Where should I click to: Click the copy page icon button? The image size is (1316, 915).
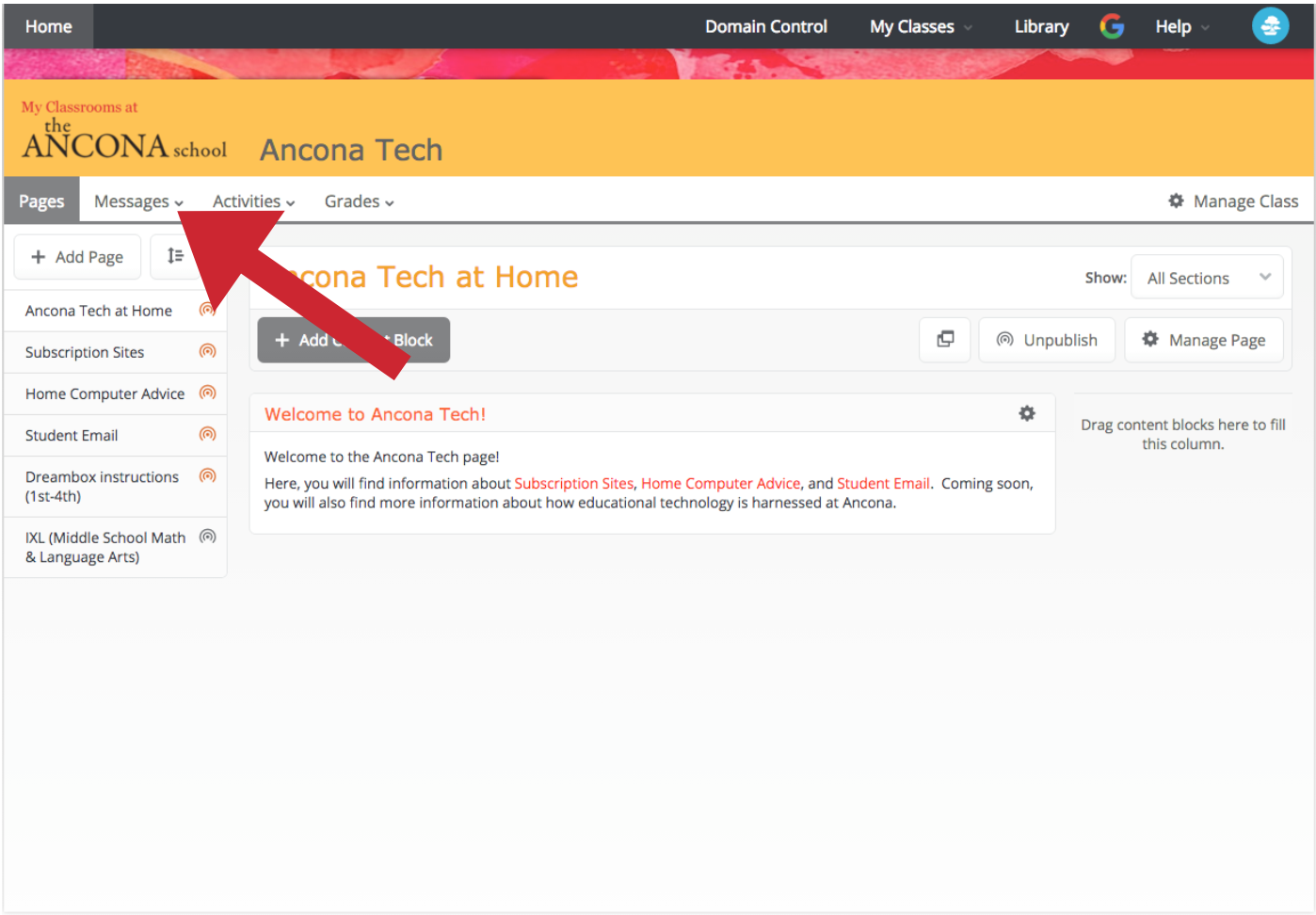coord(945,340)
